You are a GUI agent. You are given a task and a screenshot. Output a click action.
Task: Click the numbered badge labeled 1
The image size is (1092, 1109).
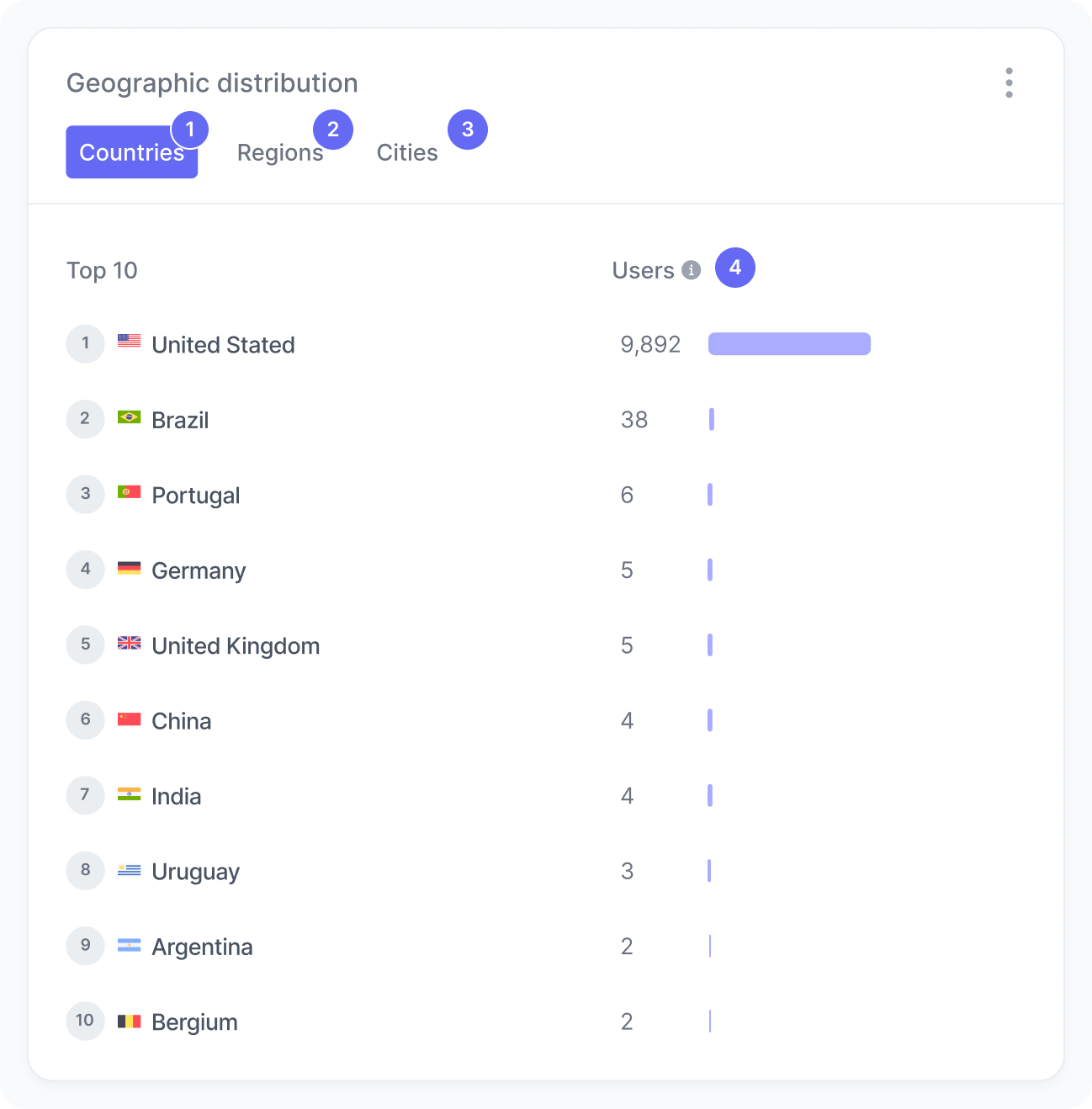pyautogui.click(x=190, y=130)
